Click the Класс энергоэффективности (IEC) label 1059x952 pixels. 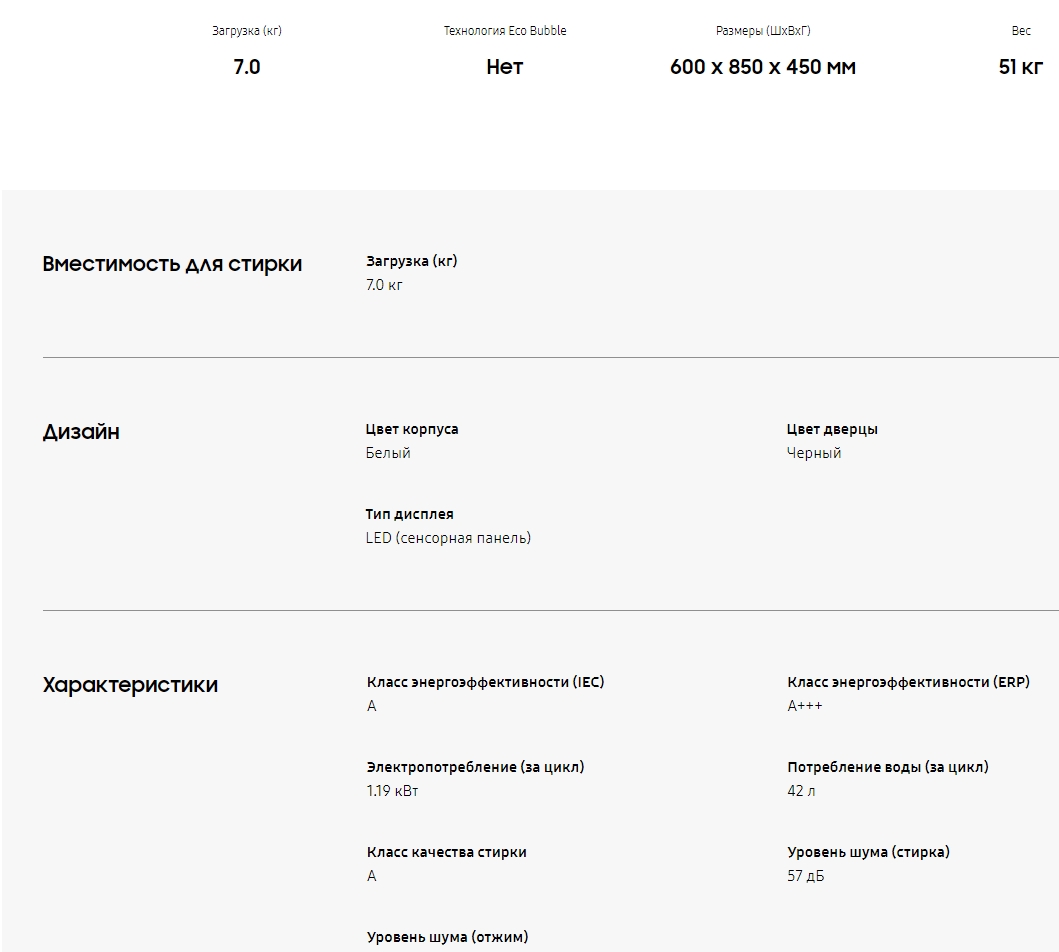[485, 682]
